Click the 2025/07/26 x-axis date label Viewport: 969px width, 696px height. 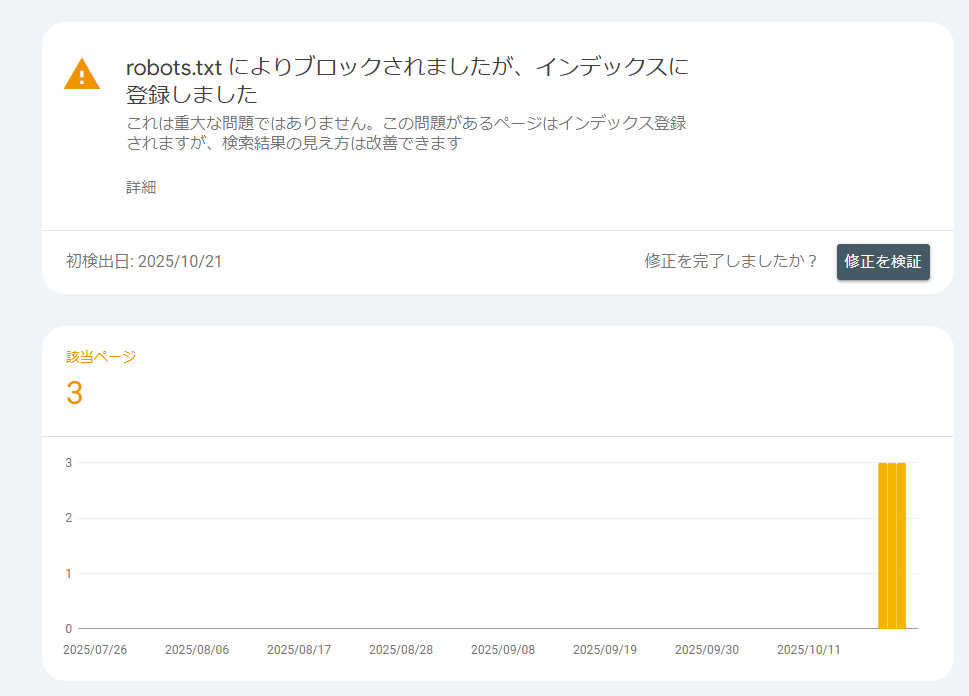(95, 650)
